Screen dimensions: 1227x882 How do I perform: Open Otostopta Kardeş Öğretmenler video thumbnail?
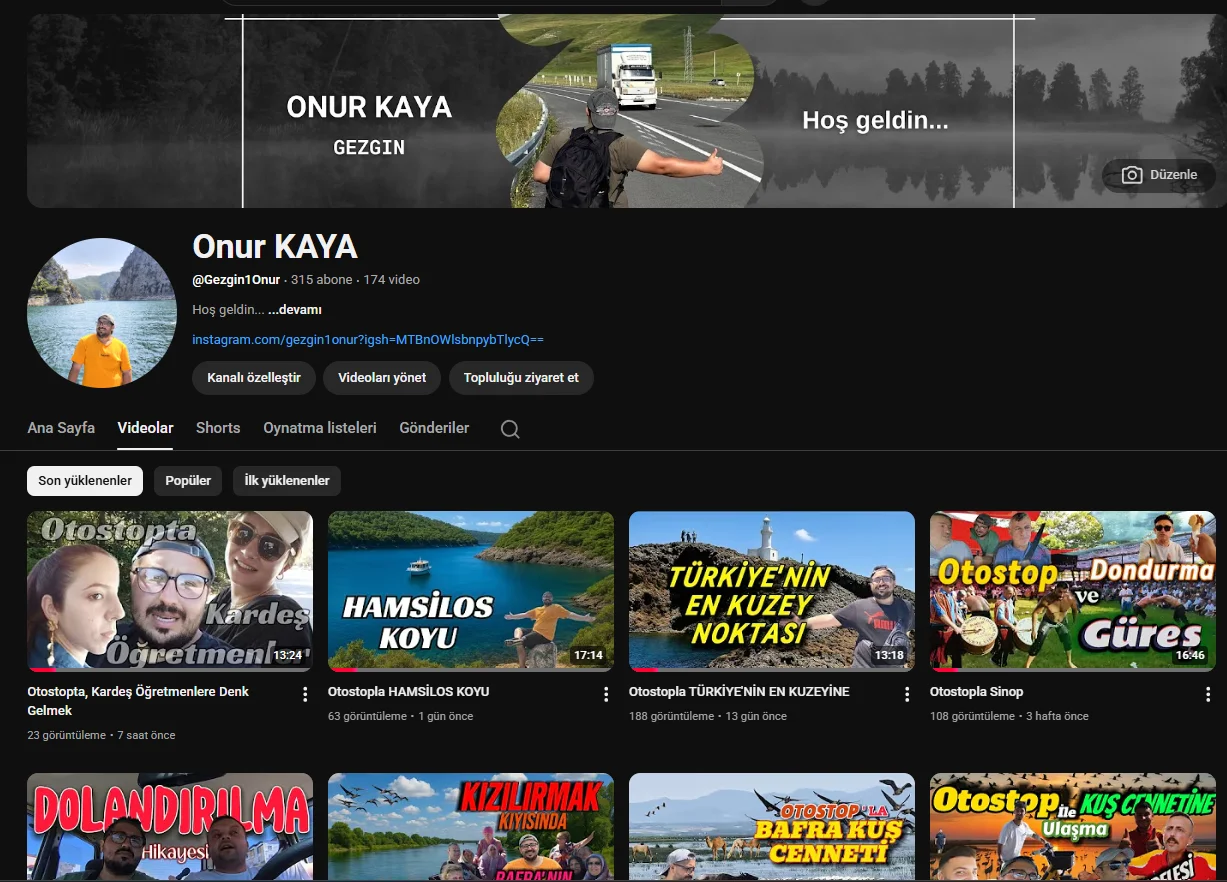point(170,591)
